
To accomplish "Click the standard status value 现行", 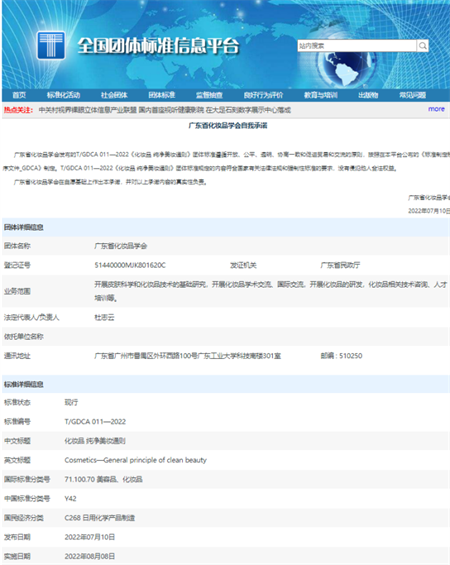I will tap(71, 402).
